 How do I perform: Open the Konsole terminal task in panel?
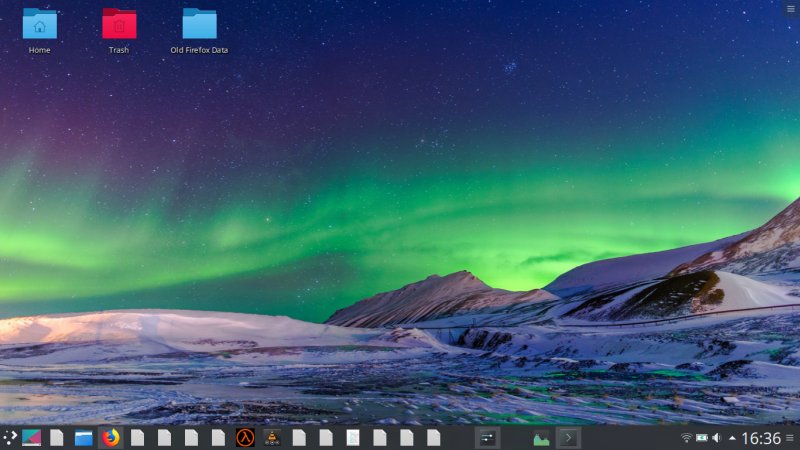click(x=568, y=438)
